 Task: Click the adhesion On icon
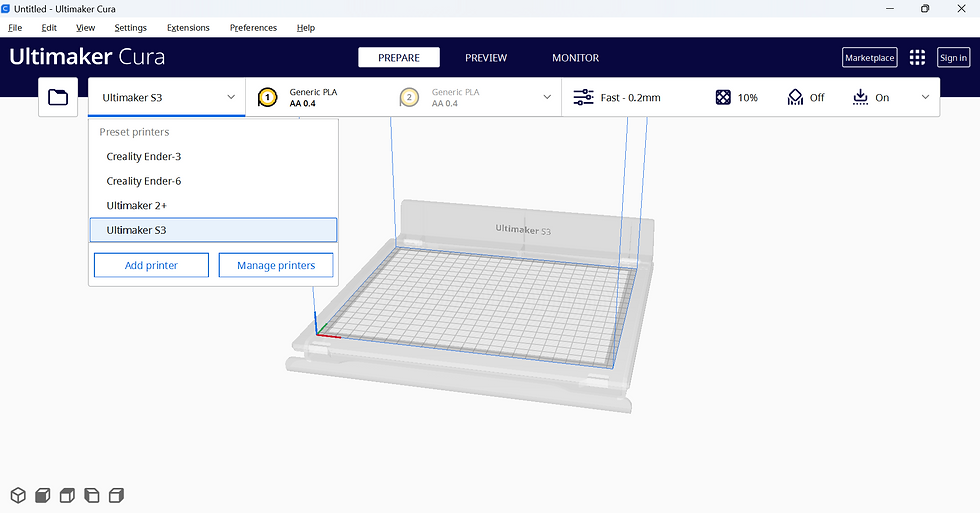pyautogui.click(x=861, y=97)
